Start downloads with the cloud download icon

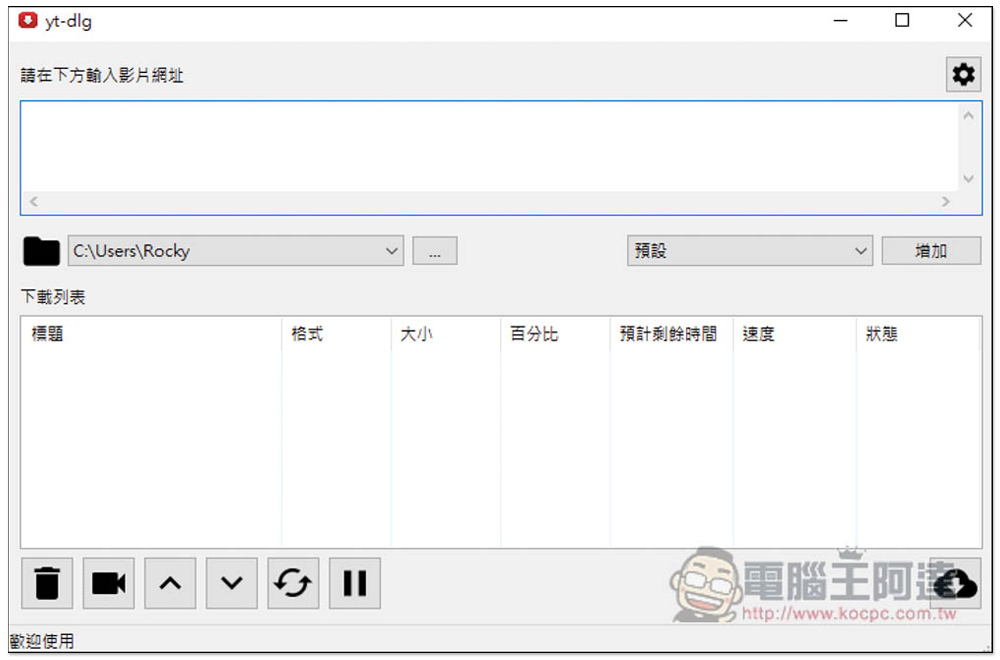pyautogui.click(x=955, y=583)
